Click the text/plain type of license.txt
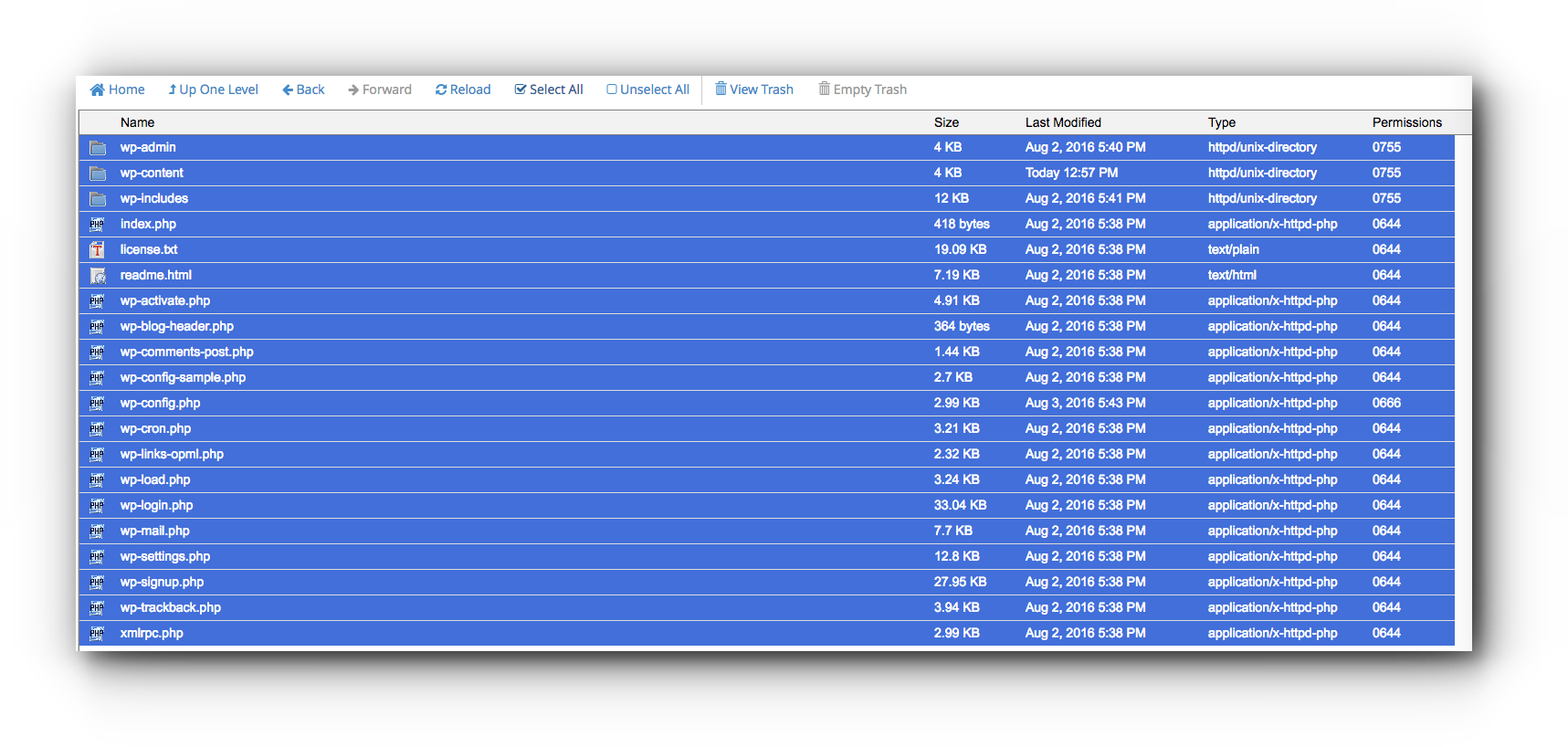Screen dimensions: 1568x747 (1233, 249)
